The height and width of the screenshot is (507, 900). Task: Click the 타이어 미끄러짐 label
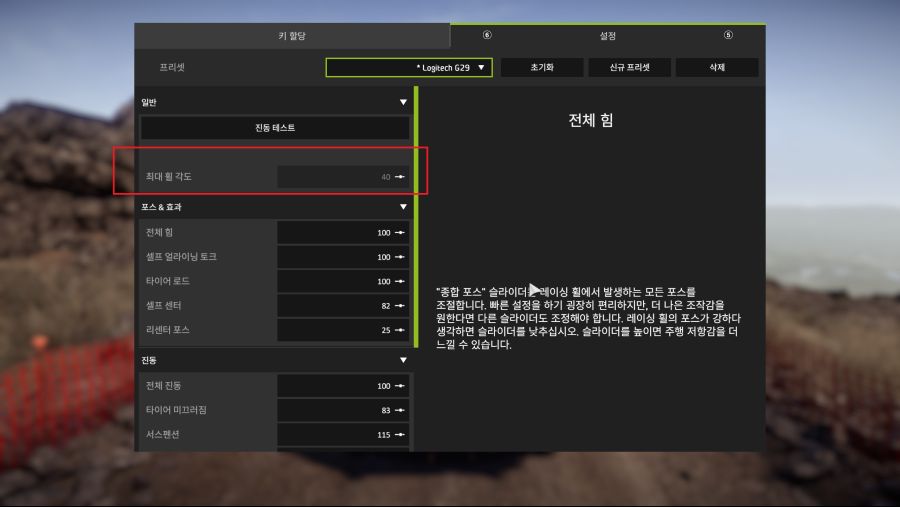tap(176, 410)
